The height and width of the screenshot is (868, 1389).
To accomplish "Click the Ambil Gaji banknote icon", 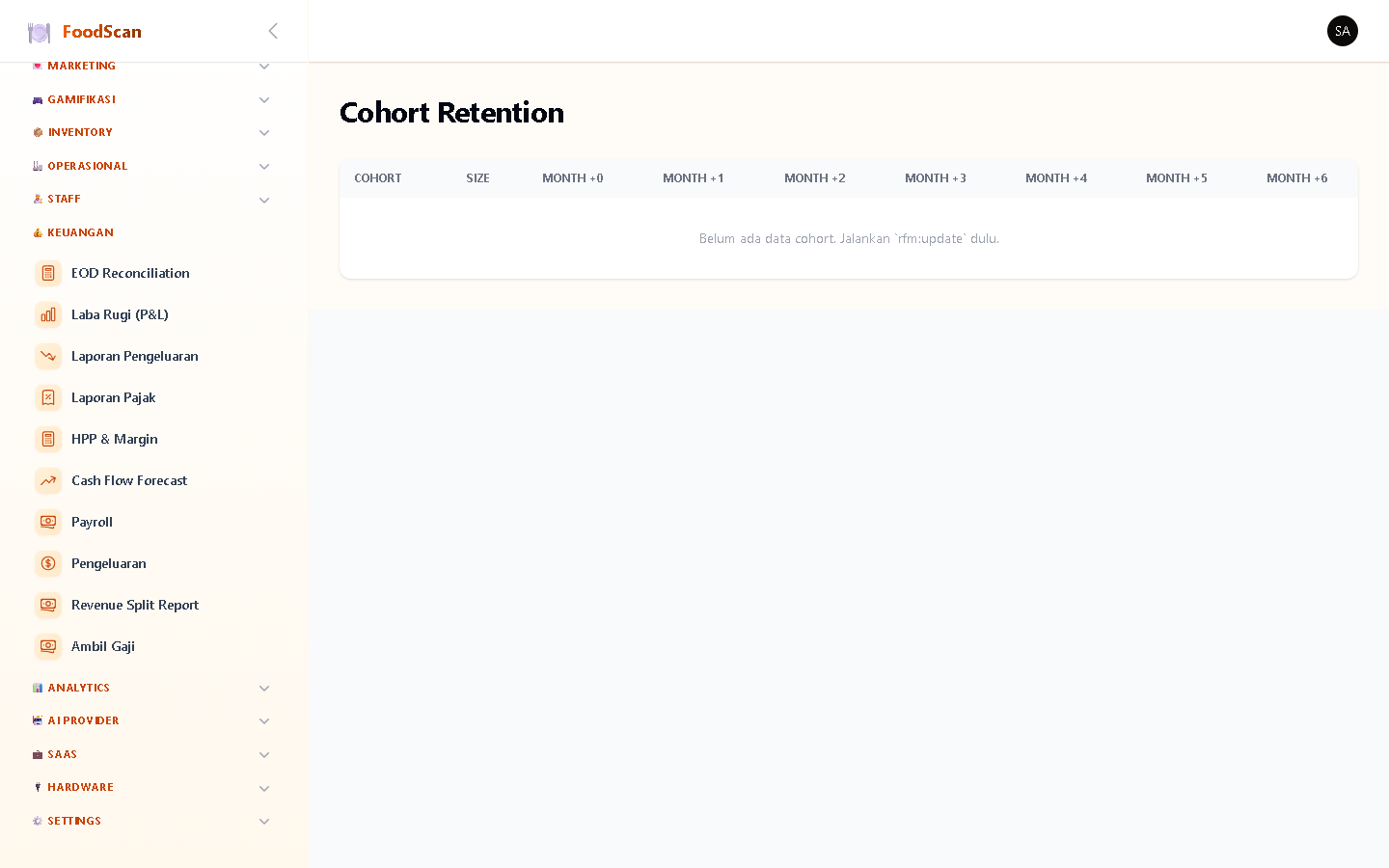I will [48, 646].
